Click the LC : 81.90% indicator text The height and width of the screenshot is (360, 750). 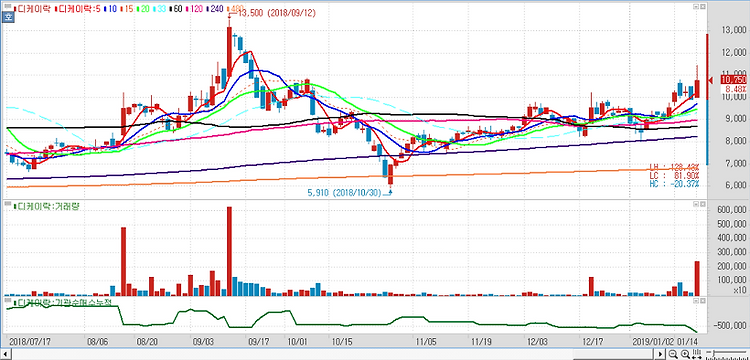pos(674,175)
